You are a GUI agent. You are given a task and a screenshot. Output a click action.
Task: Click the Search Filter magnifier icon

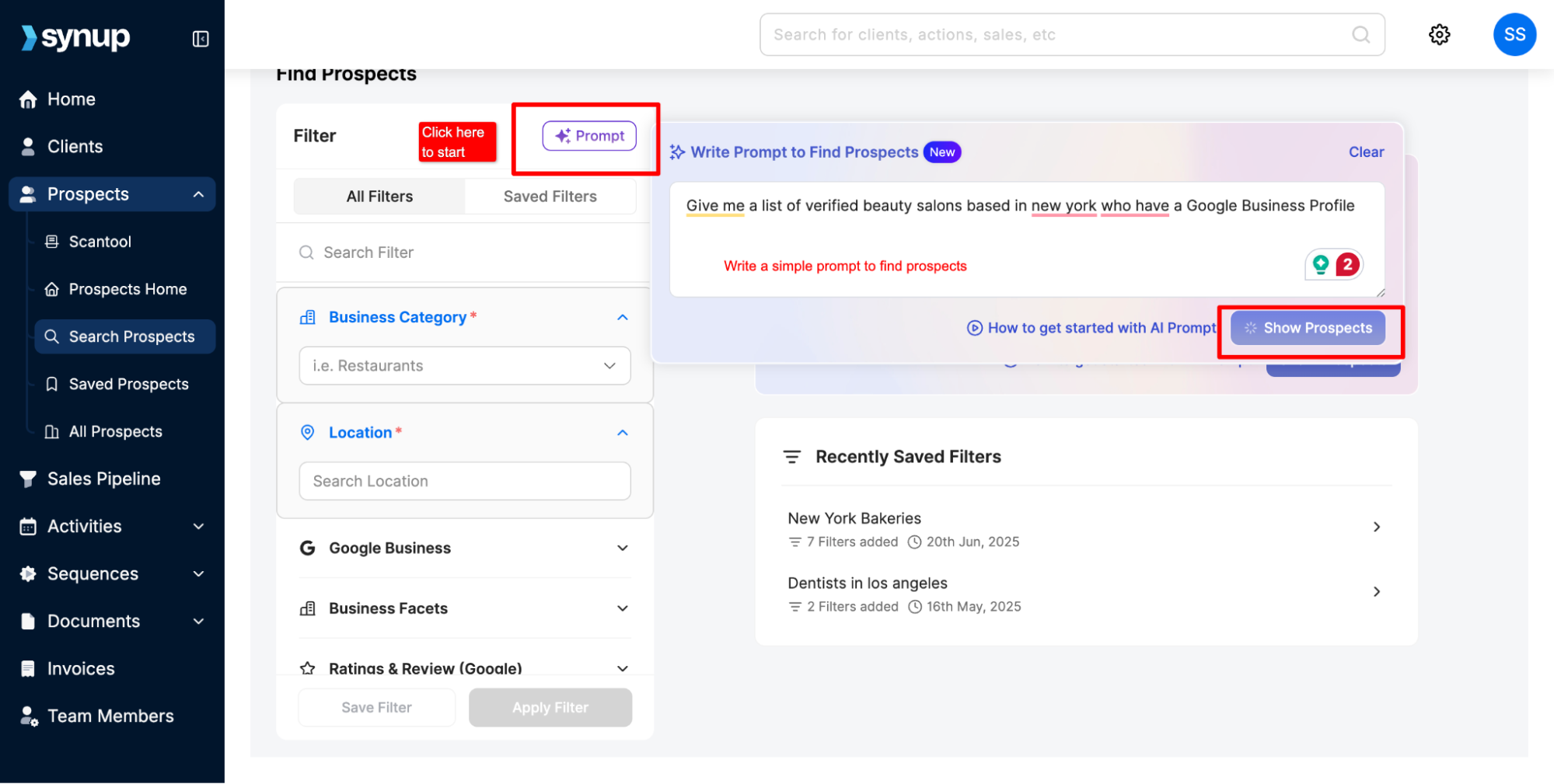306,253
